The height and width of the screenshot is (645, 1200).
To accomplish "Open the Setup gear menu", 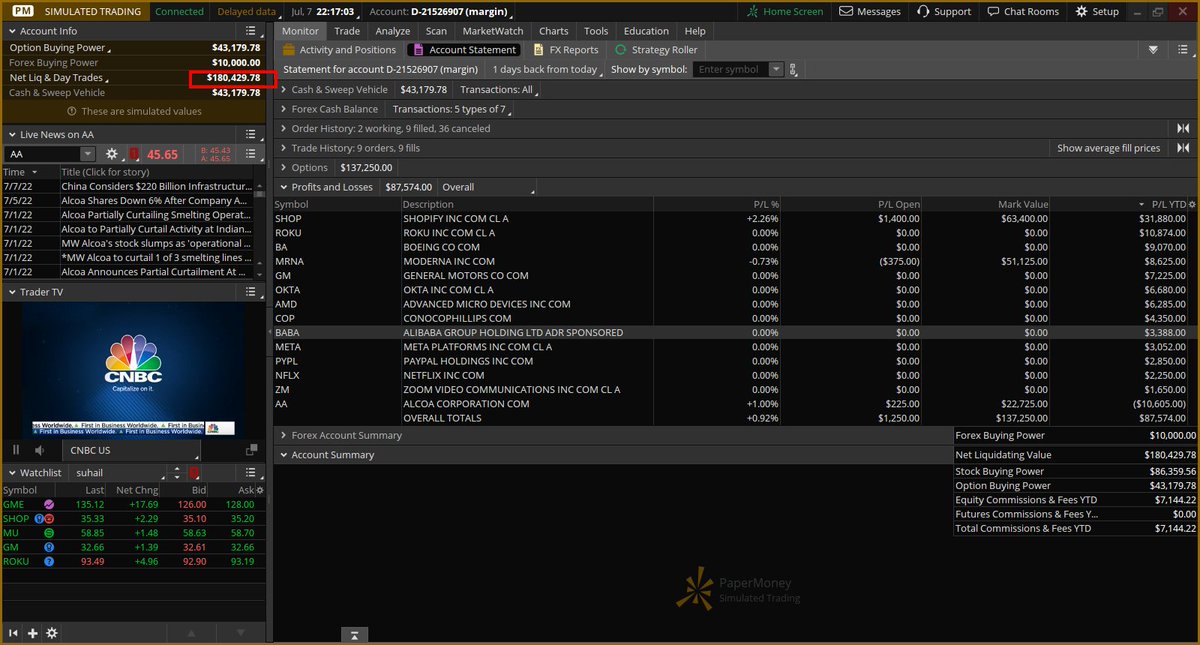I will pyautogui.click(x=1098, y=11).
